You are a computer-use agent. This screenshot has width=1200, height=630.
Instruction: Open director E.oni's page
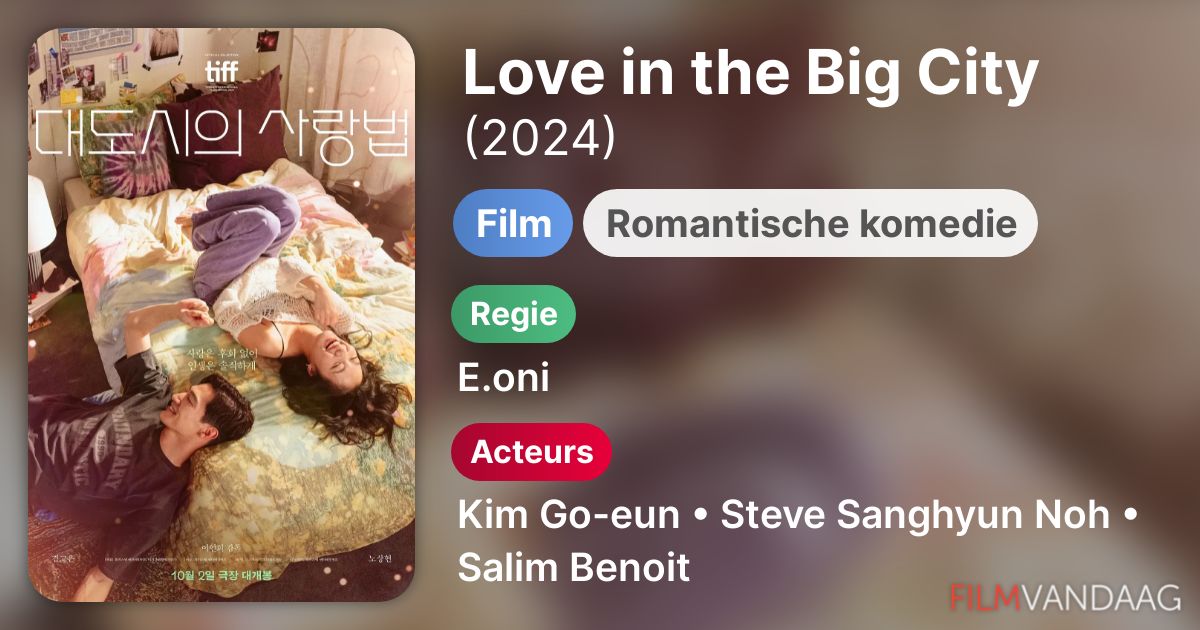pos(503,378)
